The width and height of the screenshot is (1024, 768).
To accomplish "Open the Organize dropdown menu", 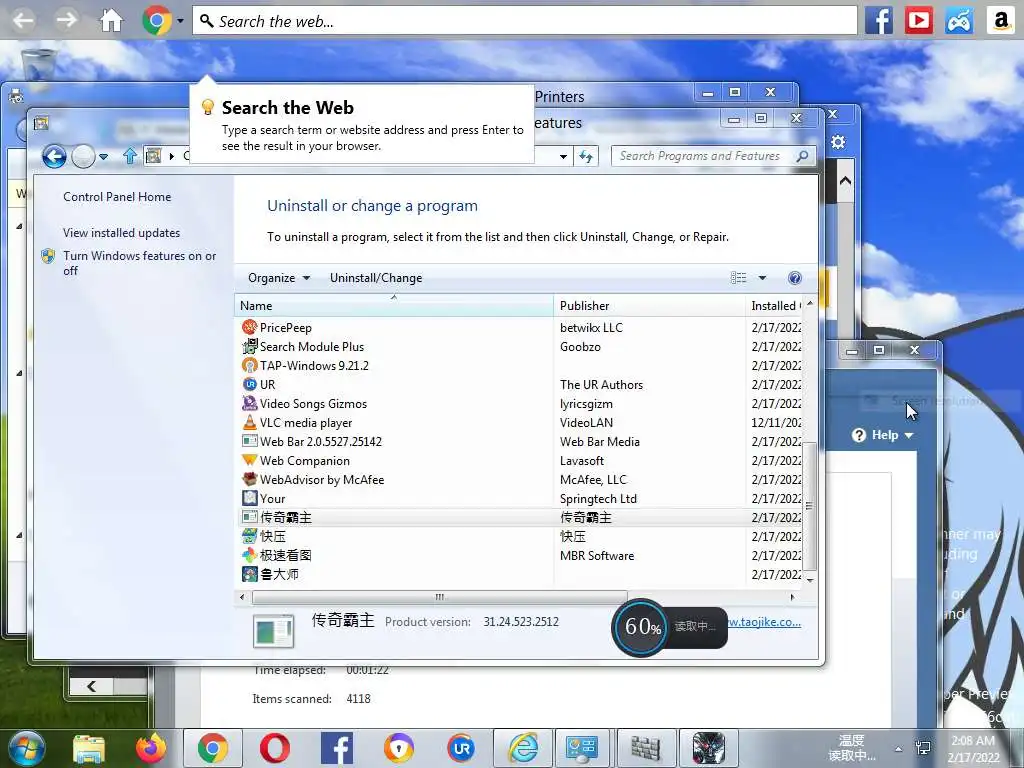I will 279,278.
